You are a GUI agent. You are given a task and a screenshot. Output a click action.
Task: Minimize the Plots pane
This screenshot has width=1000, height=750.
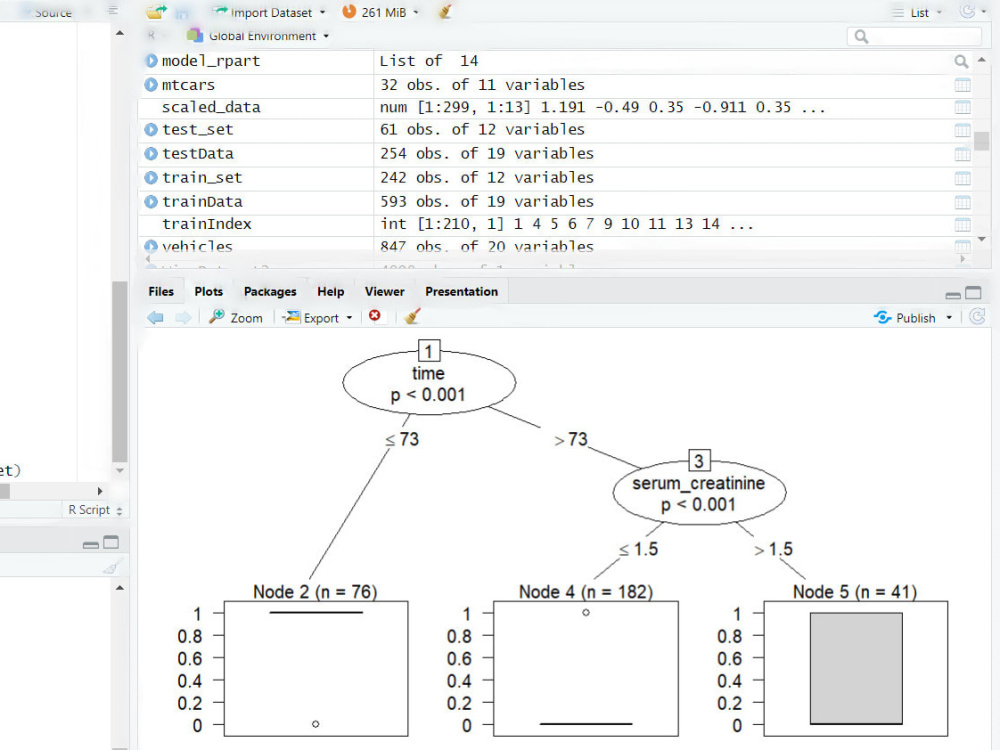953,295
